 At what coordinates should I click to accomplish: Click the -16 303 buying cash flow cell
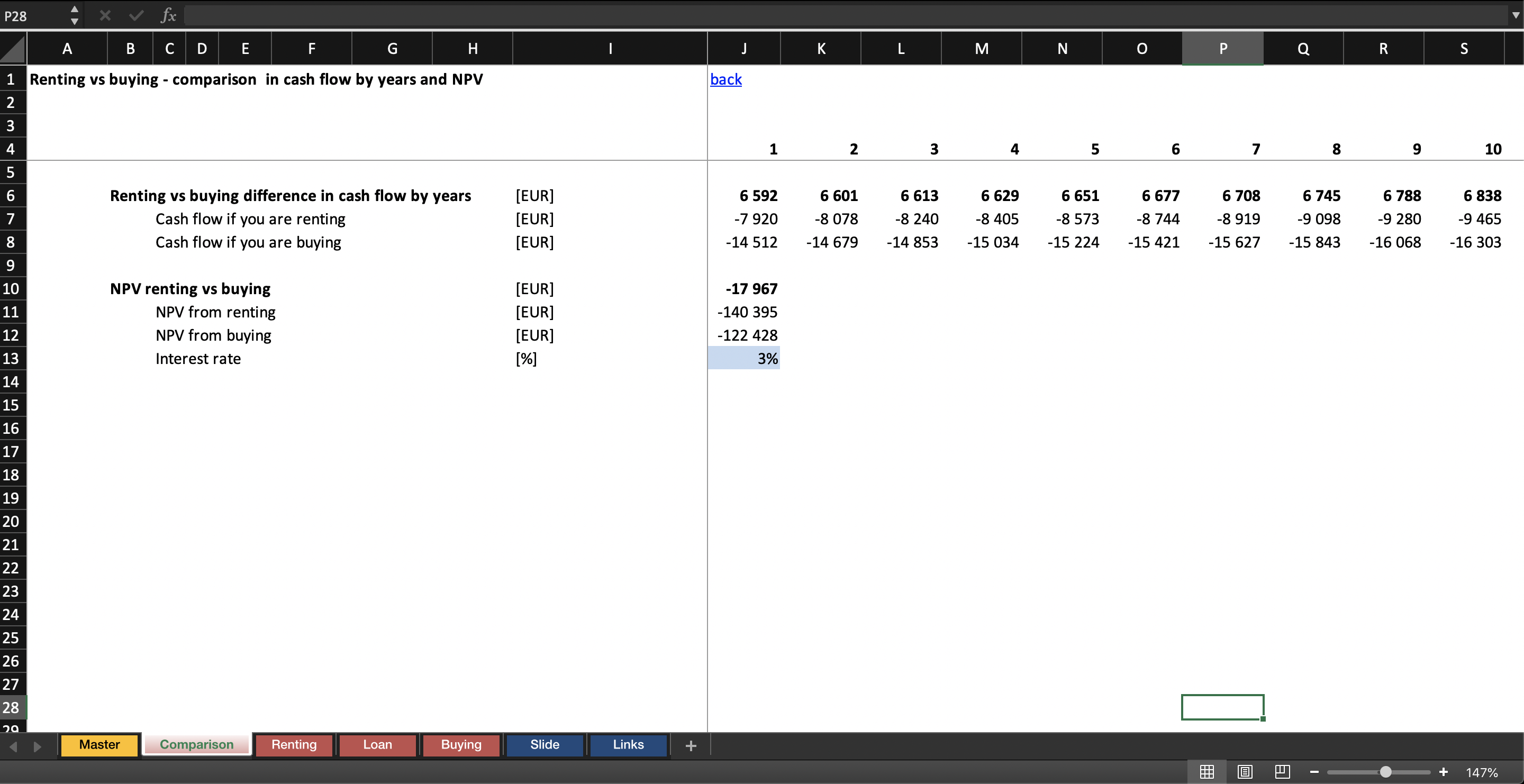(x=1464, y=242)
